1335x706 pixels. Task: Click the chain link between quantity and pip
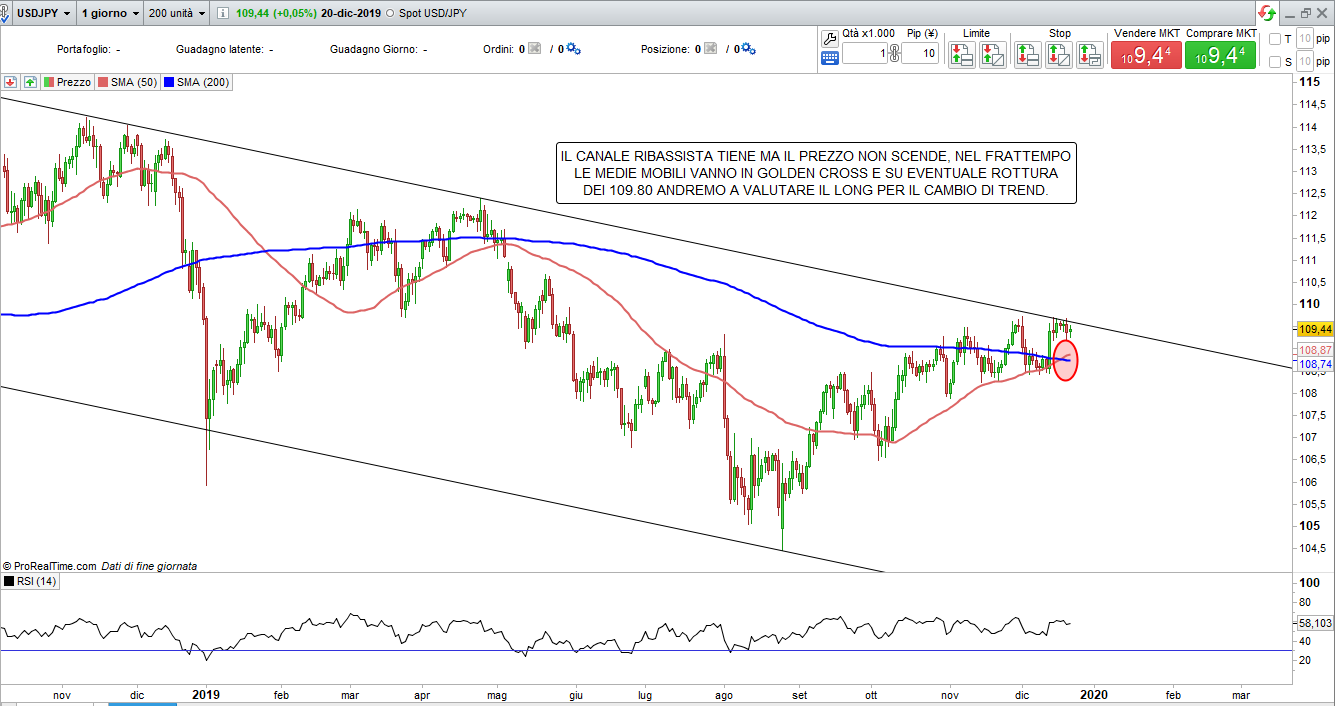[894, 53]
